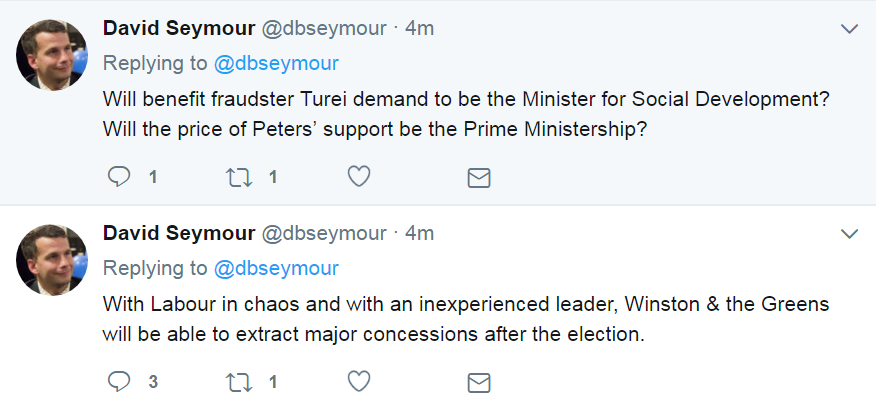This screenshot has height=409, width=876.
Task: Open the 4m timestamp of the second tweet
Action: (x=419, y=233)
